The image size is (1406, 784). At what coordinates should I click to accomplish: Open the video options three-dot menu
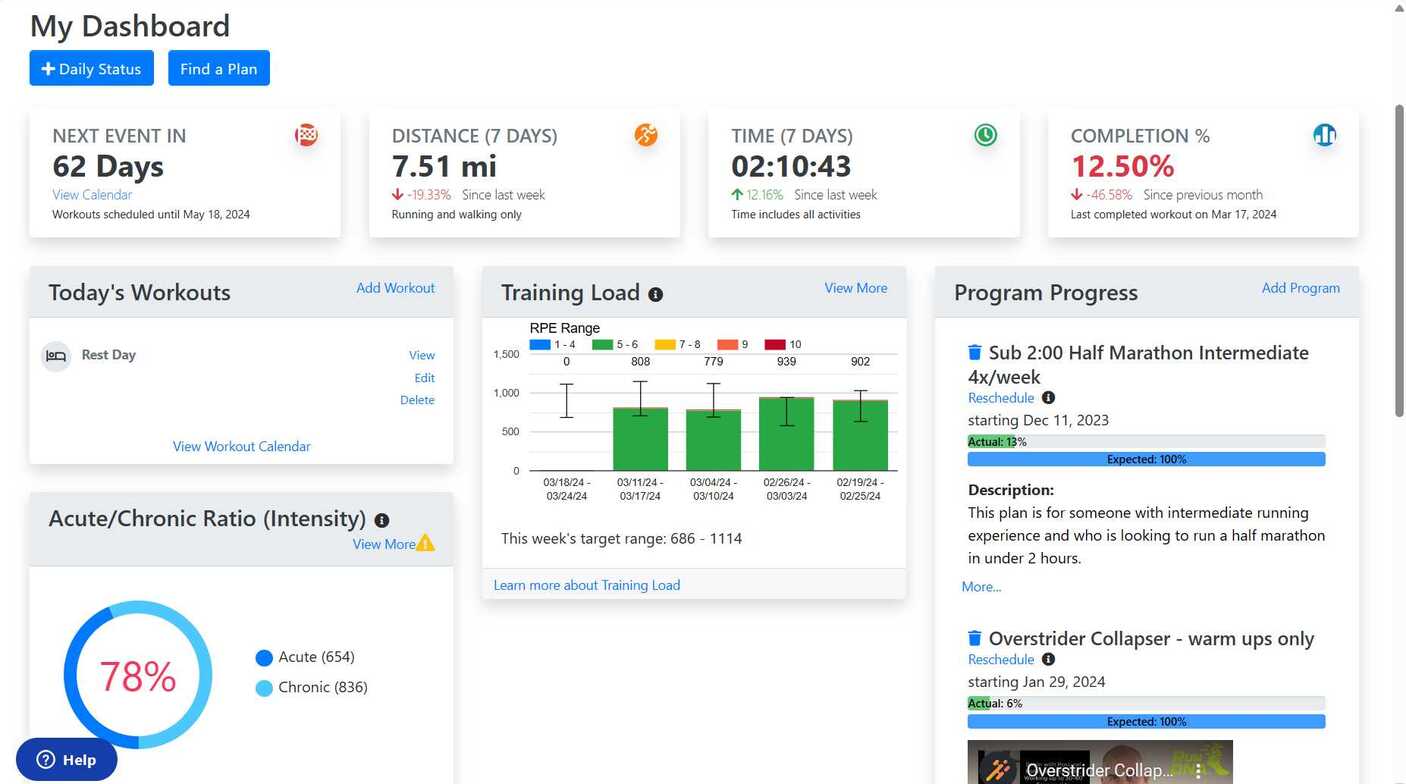(1198, 771)
